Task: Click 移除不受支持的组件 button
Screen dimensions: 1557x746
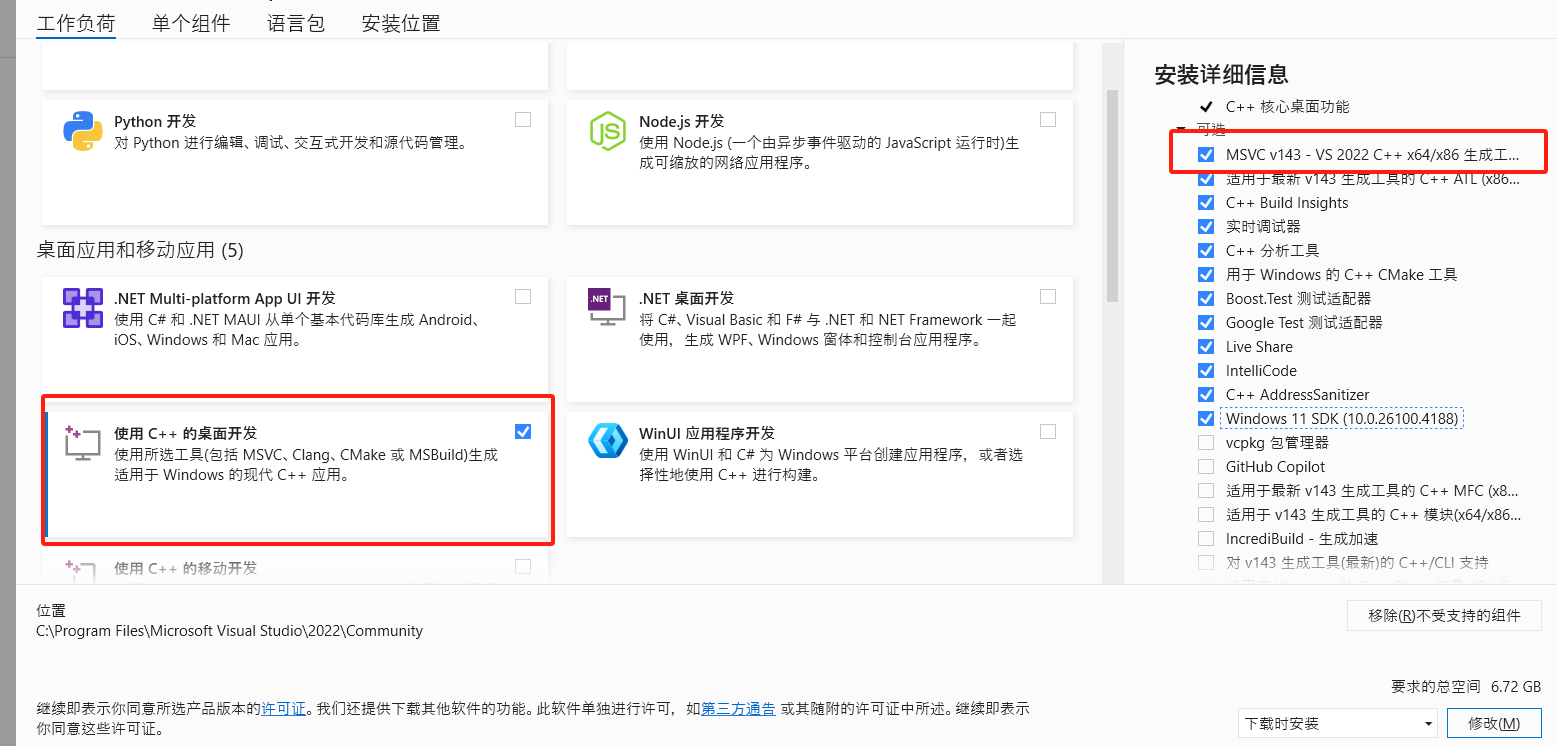Action: pos(1443,615)
